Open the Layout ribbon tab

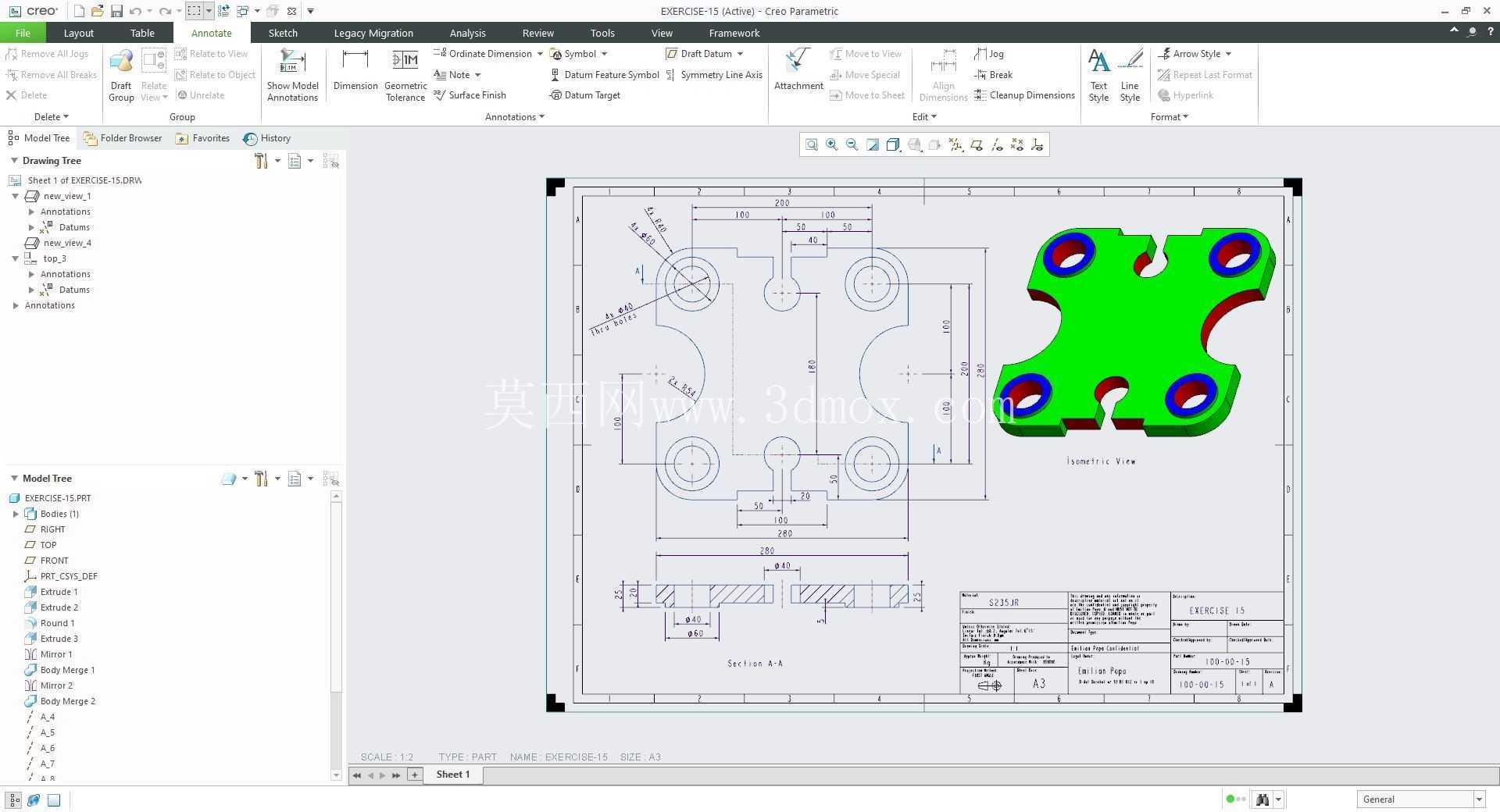[78, 33]
